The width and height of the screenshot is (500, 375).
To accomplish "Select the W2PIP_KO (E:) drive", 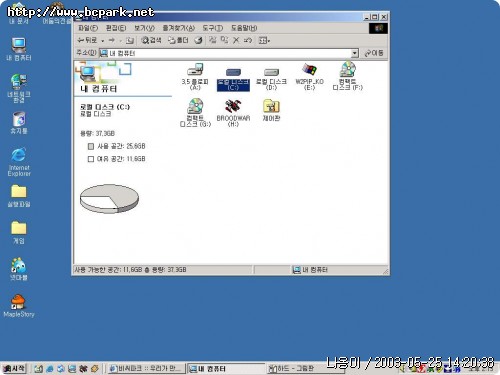I will (309, 77).
